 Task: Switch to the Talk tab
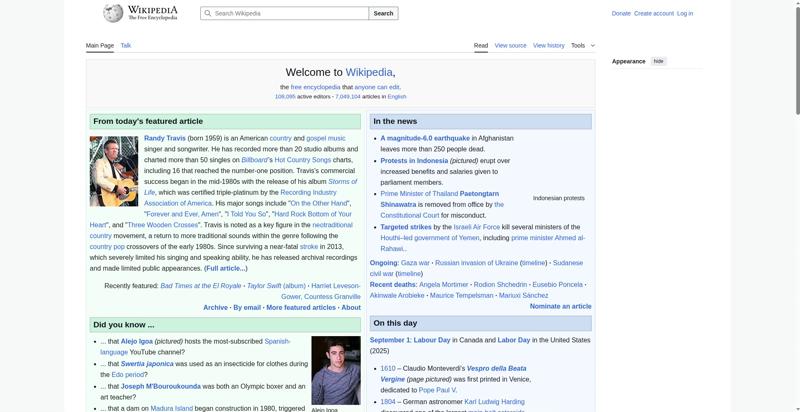126,45
